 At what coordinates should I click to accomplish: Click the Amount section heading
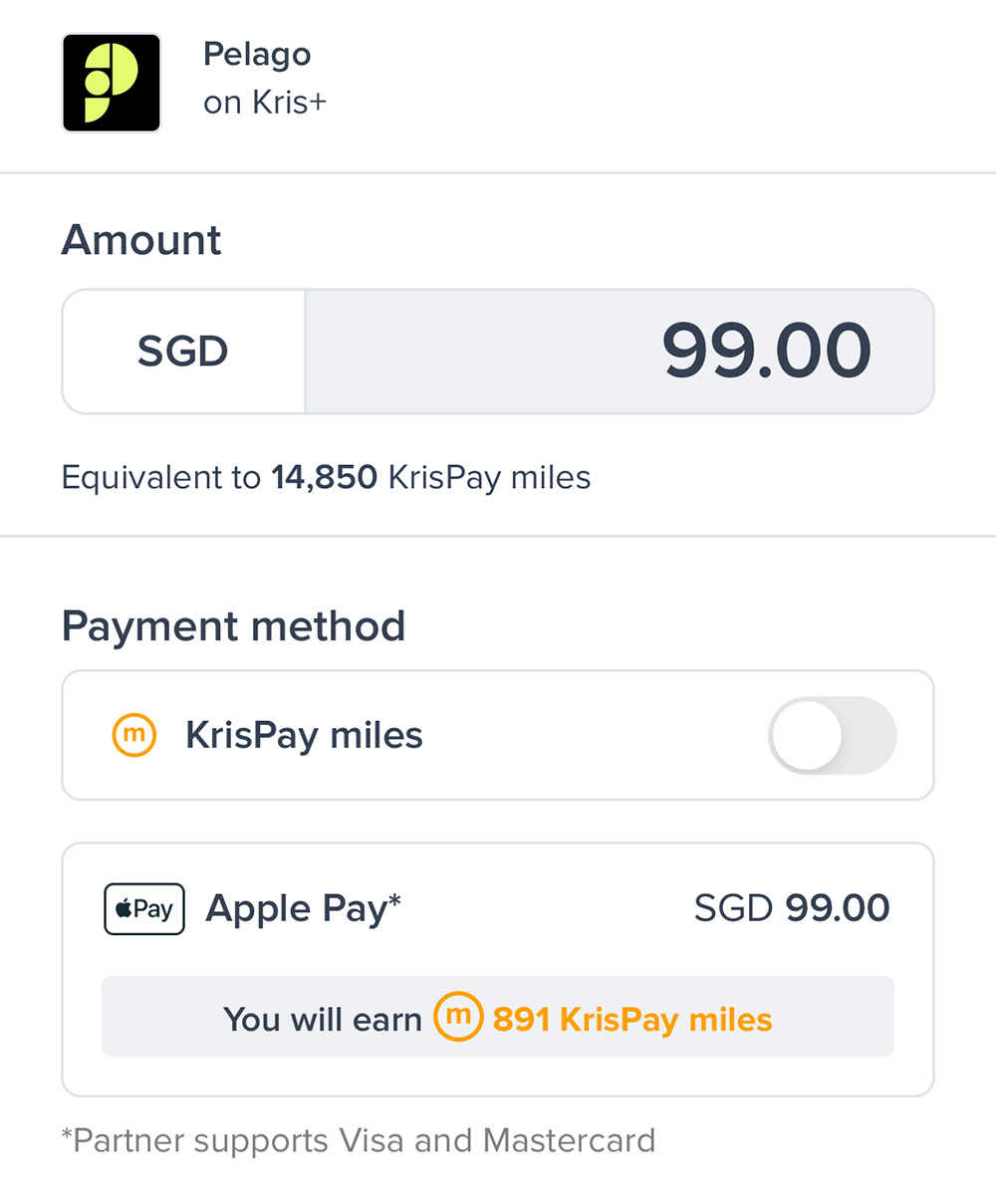[141, 240]
